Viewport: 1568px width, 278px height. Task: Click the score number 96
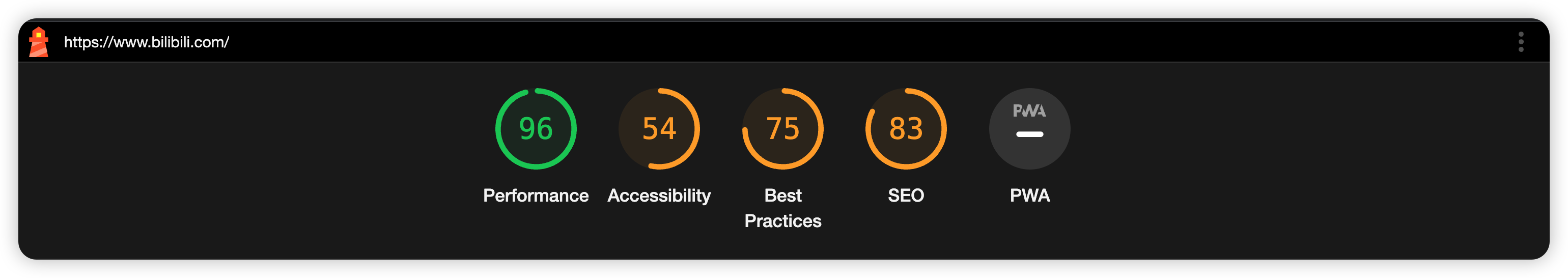pyautogui.click(x=536, y=128)
